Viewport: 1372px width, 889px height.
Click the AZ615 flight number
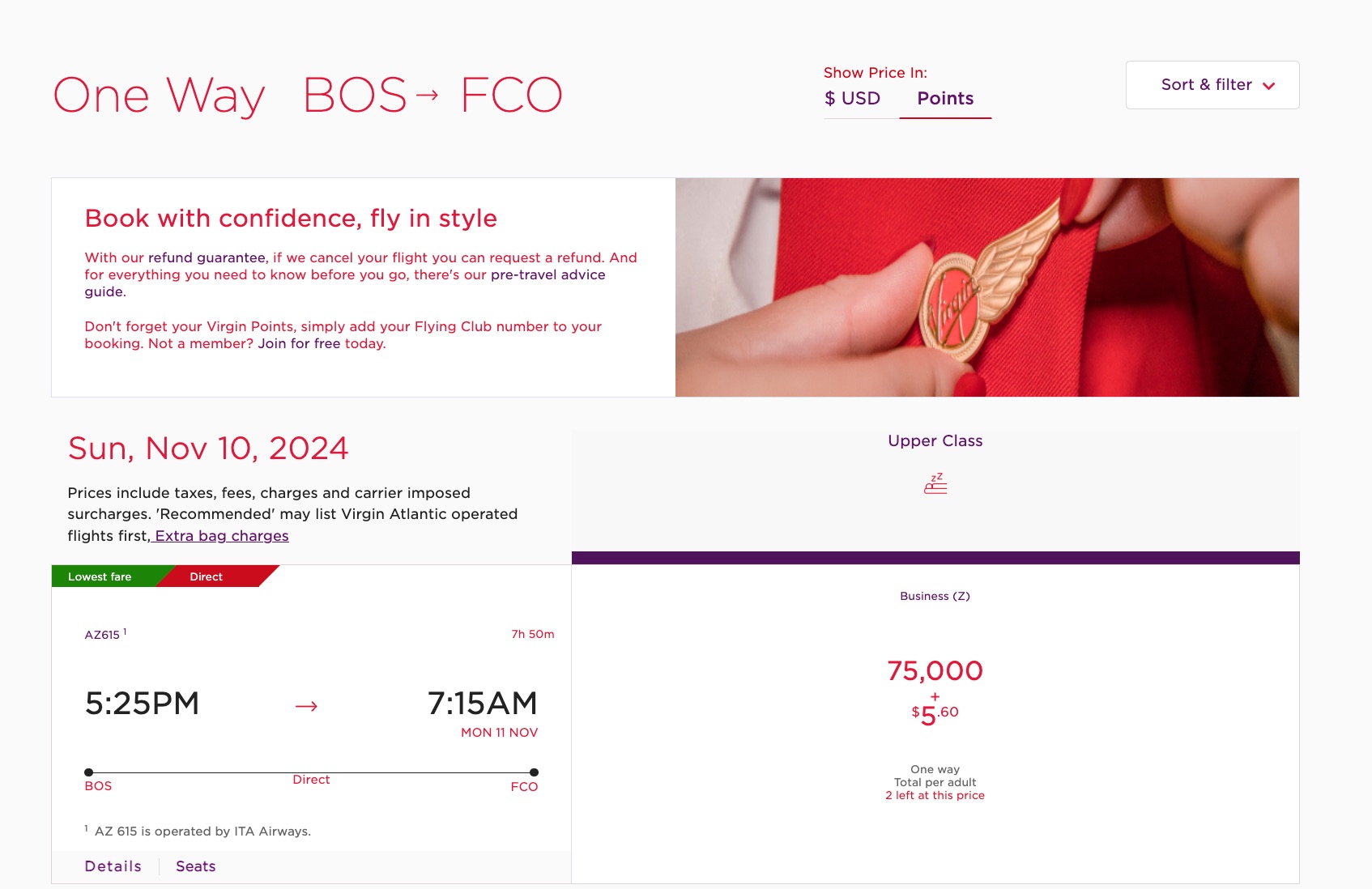(100, 635)
